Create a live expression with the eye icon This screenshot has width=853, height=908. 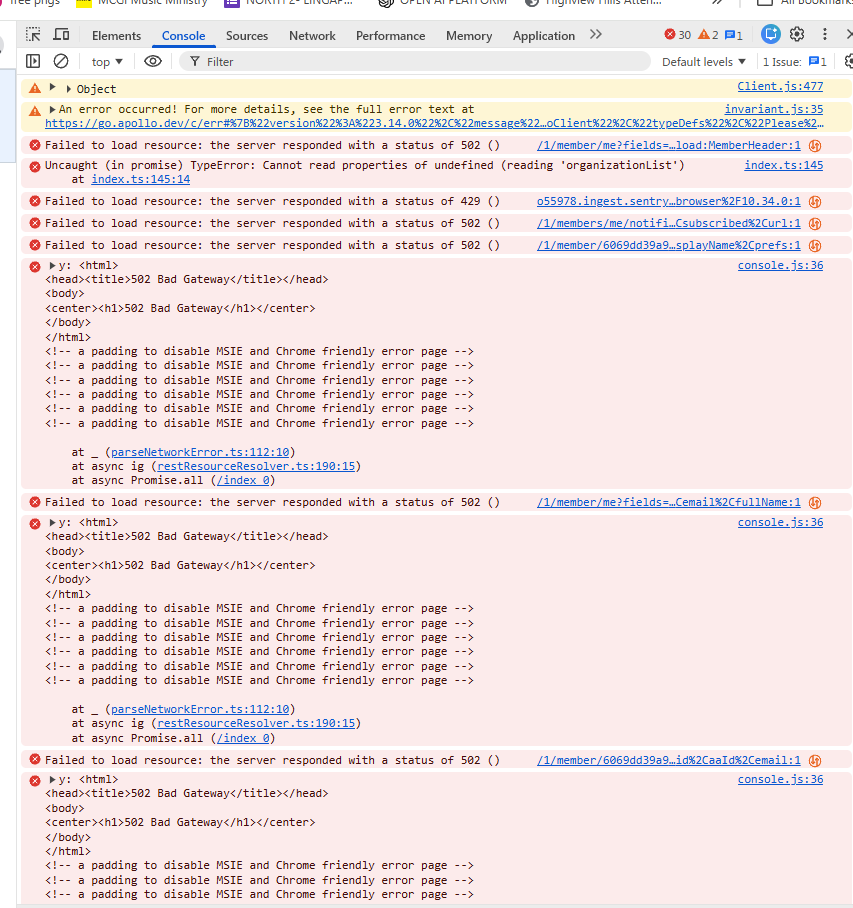[x=152, y=61]
